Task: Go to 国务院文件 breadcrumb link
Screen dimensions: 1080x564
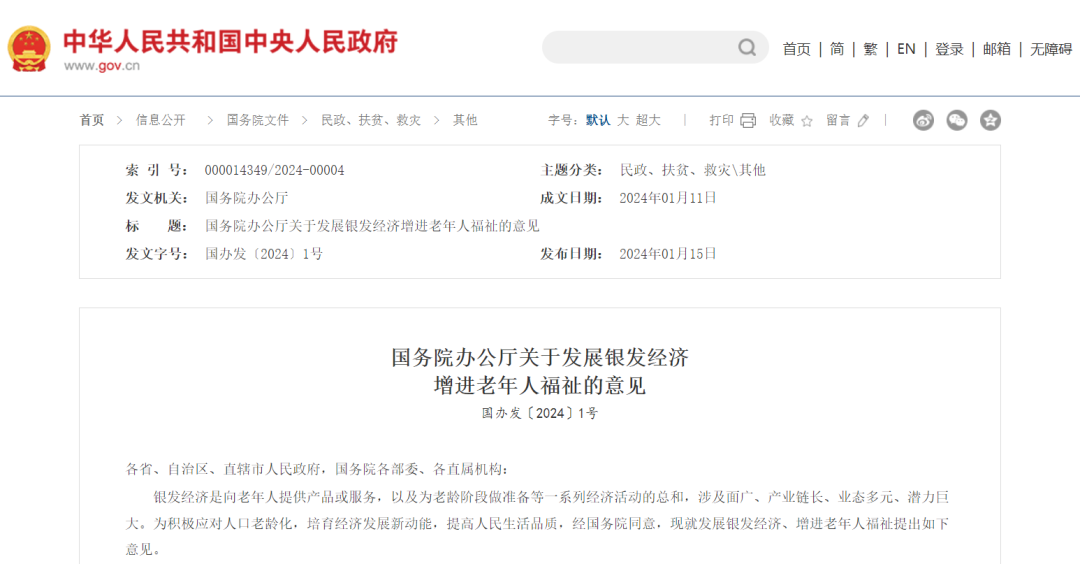Action: 257,120
